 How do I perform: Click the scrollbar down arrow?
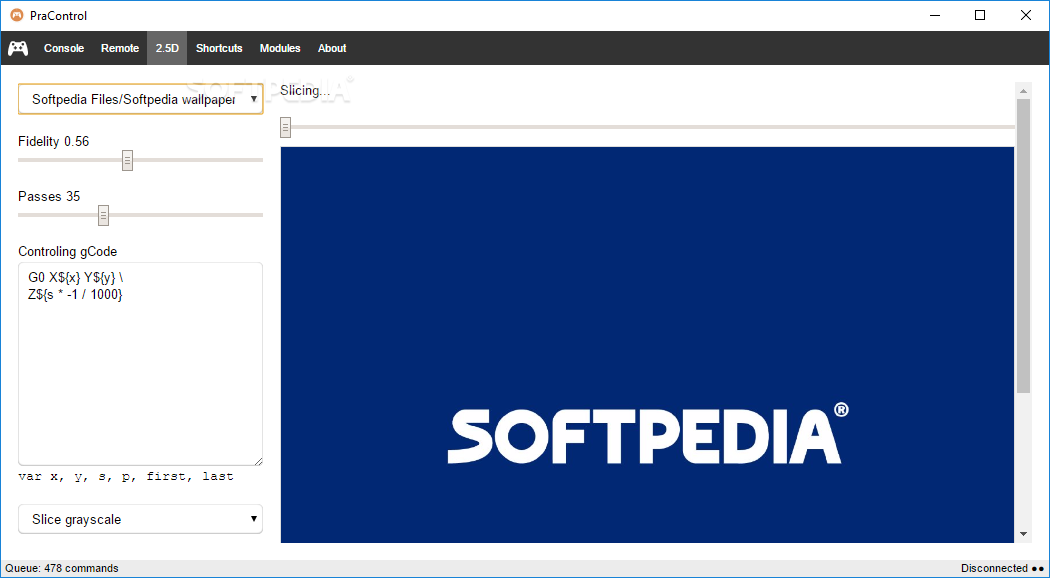click(1023, 534)
